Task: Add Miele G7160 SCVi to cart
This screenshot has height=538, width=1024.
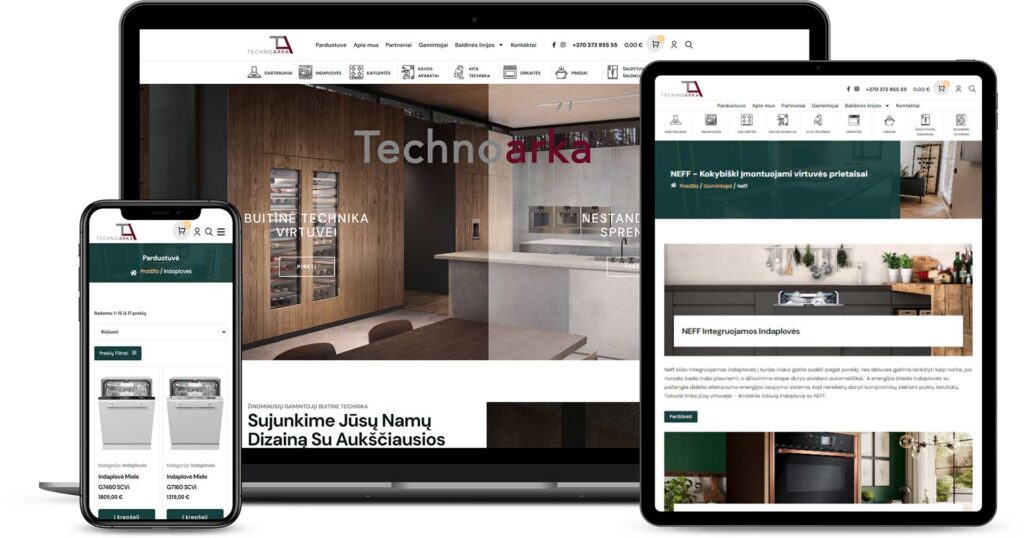Action: coord(195,516)
